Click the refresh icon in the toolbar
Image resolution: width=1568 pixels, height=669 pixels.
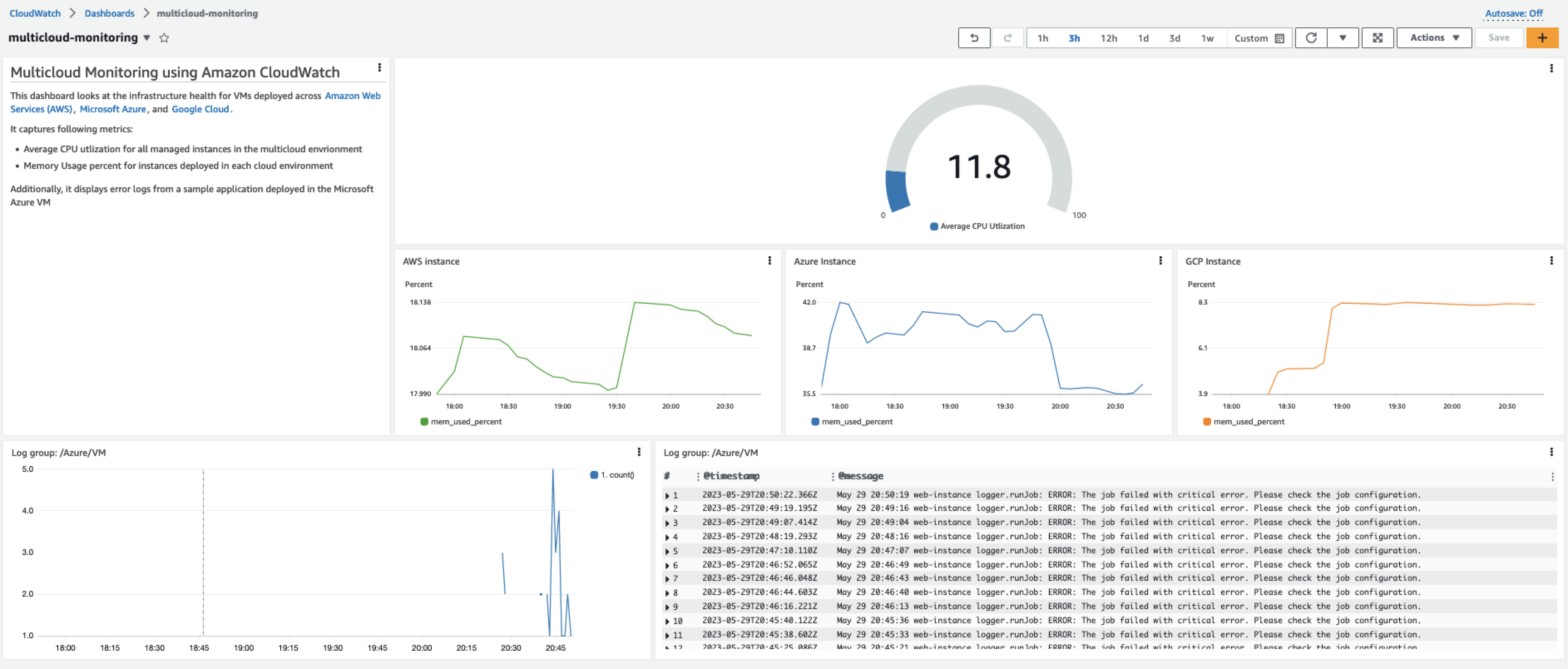point(1311,38)
